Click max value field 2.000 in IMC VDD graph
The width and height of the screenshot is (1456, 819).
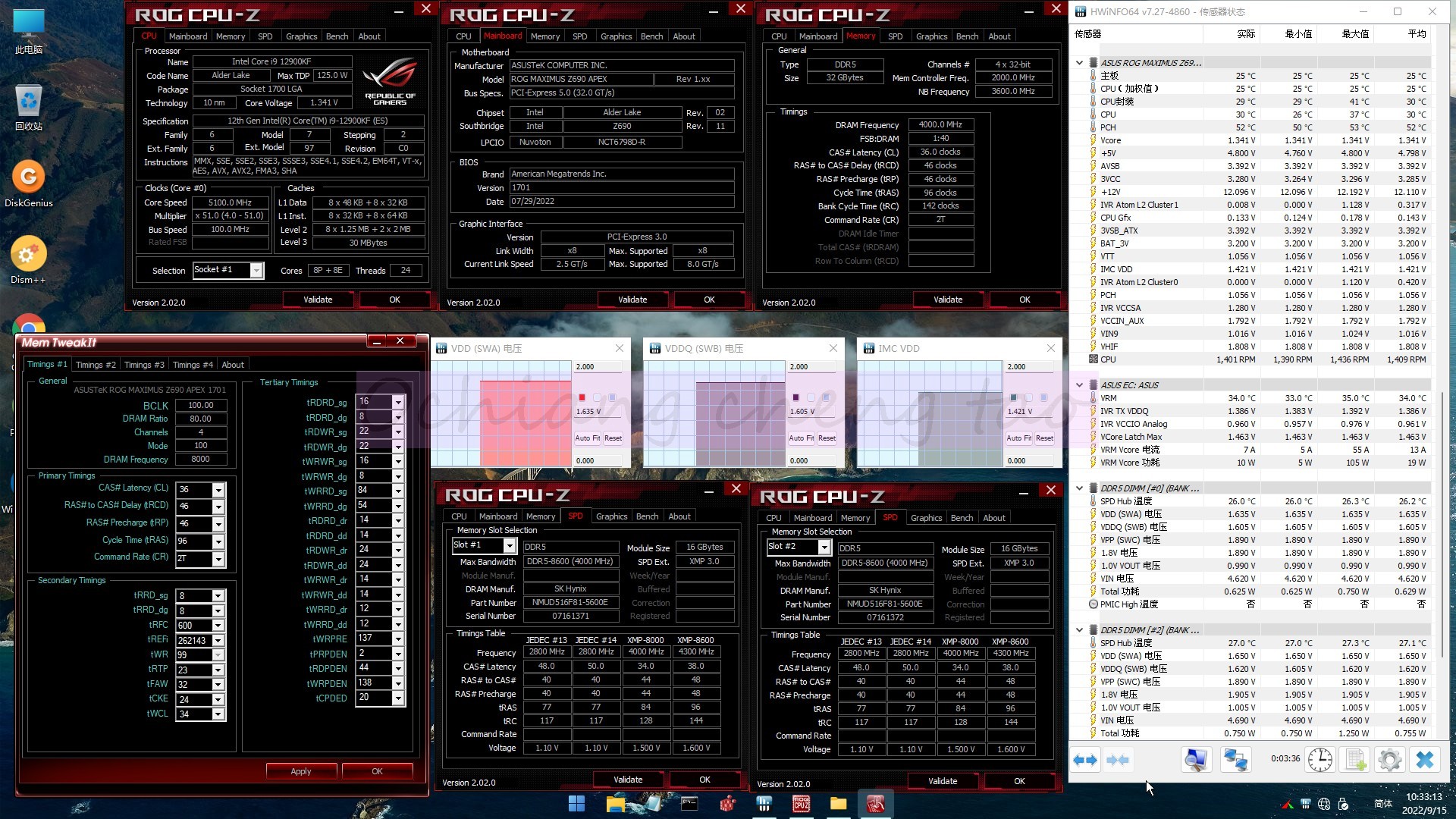1030,367
